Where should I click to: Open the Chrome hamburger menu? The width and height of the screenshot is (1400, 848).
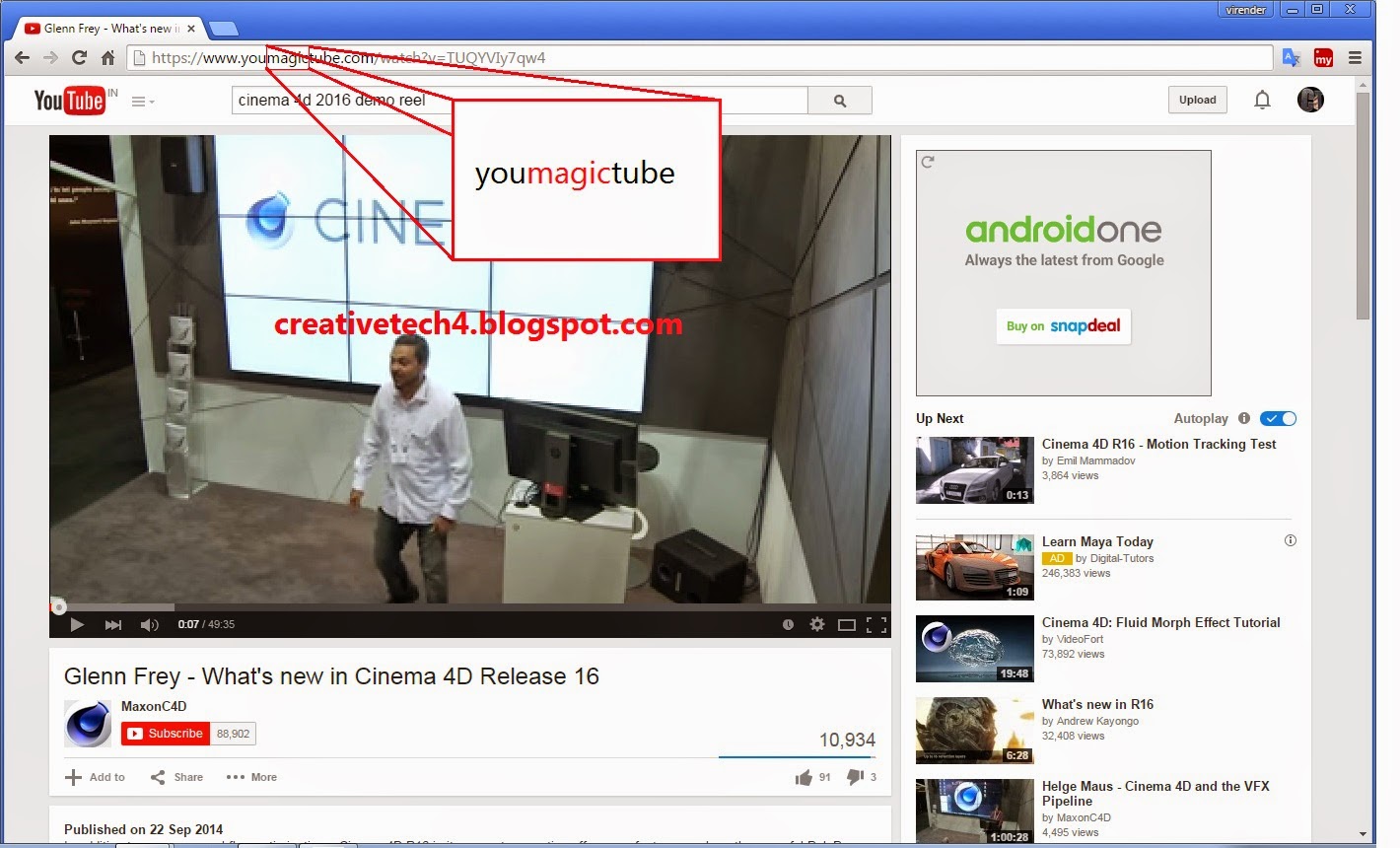point(1356,58)
